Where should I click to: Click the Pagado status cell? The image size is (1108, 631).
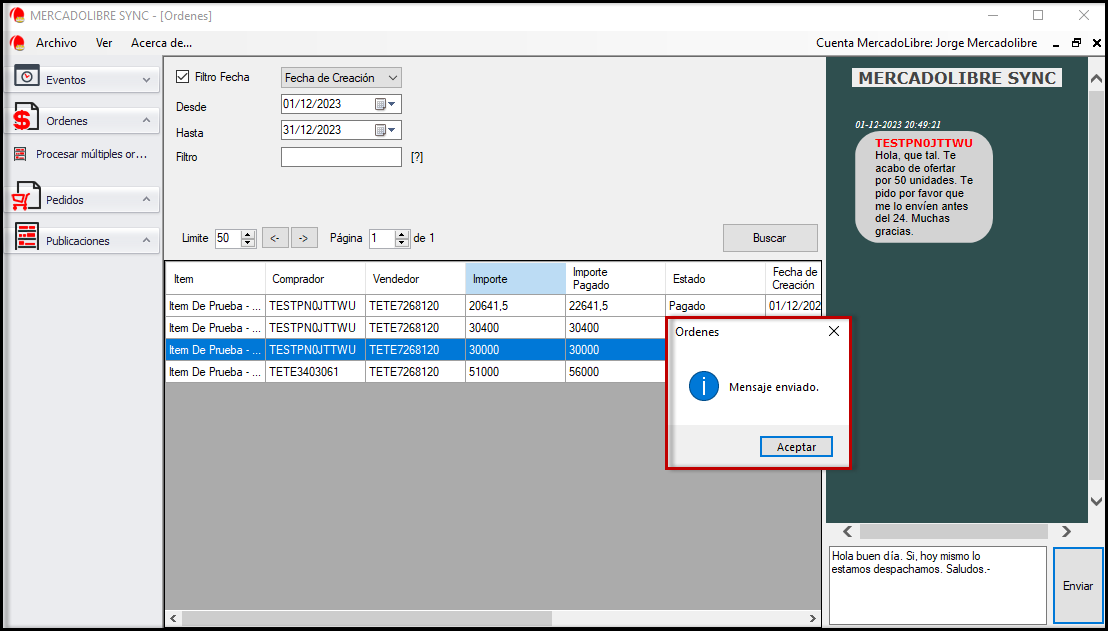pos(715,306)
